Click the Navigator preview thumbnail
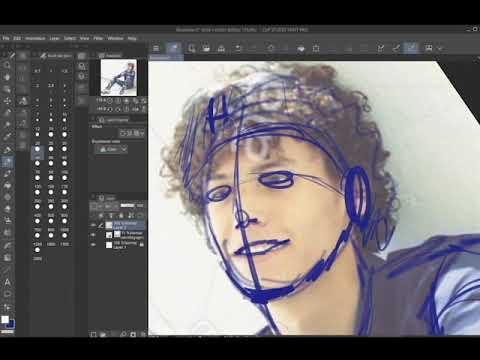The height and width of the screenshot is (360, 480). 119,77
